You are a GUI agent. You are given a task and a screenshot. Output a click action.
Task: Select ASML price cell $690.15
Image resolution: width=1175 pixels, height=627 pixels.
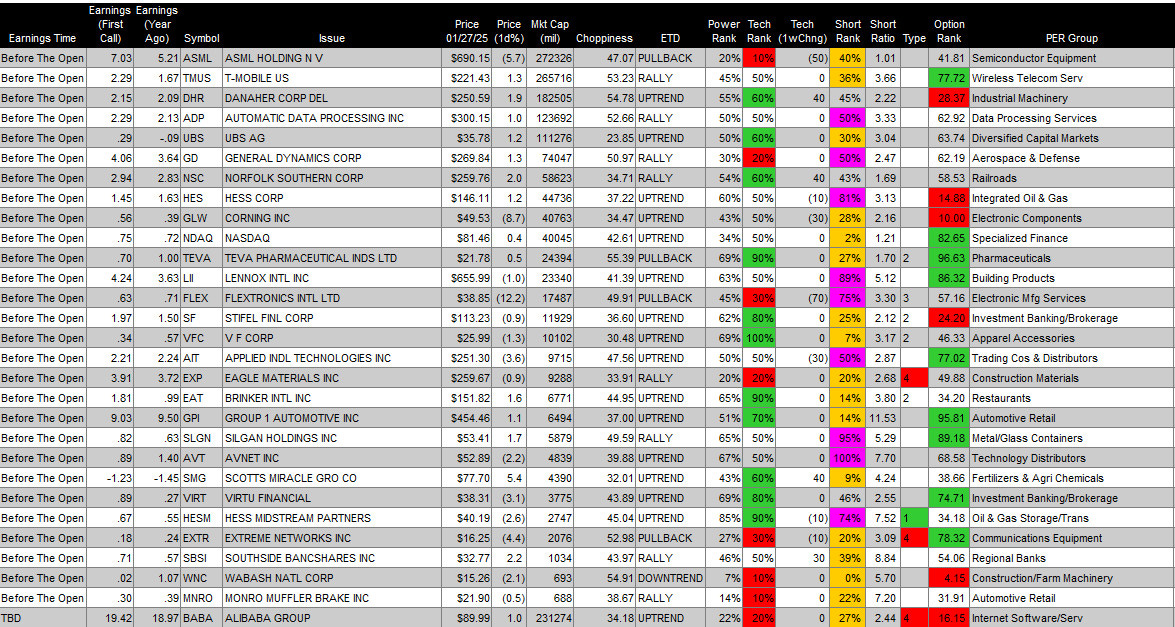click(466, 58)
